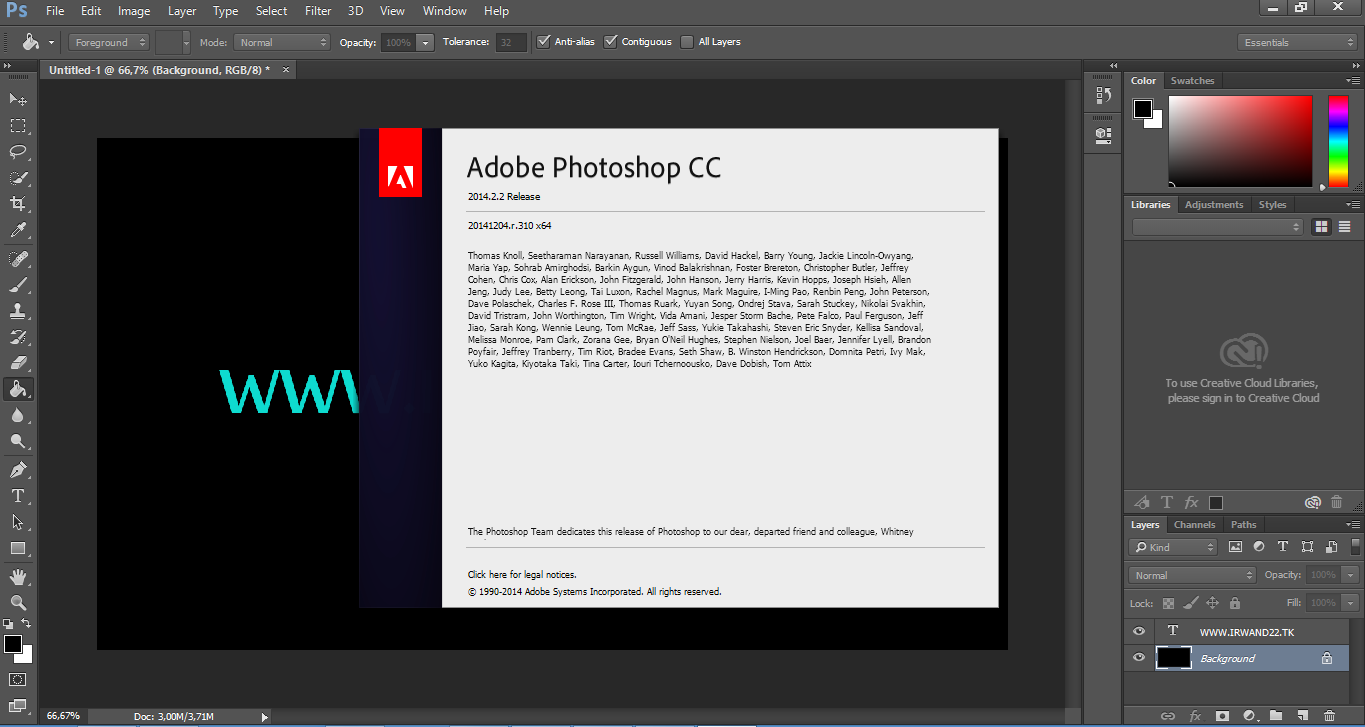Toggle Quick Mask mode in toolbar
1365x727 pixels.
(x=18, y=679)
